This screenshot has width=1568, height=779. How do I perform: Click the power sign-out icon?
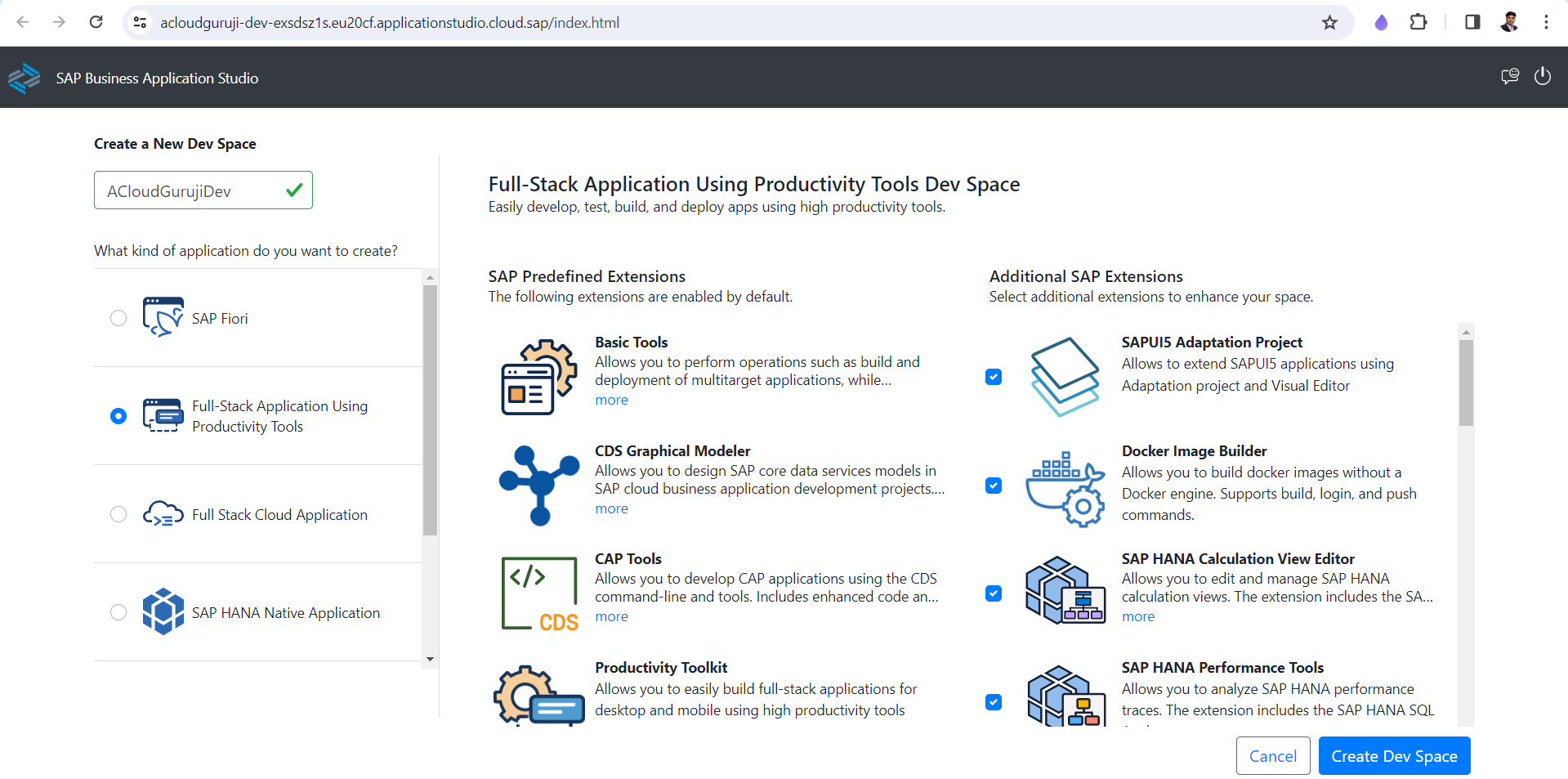coord(1542,77)
